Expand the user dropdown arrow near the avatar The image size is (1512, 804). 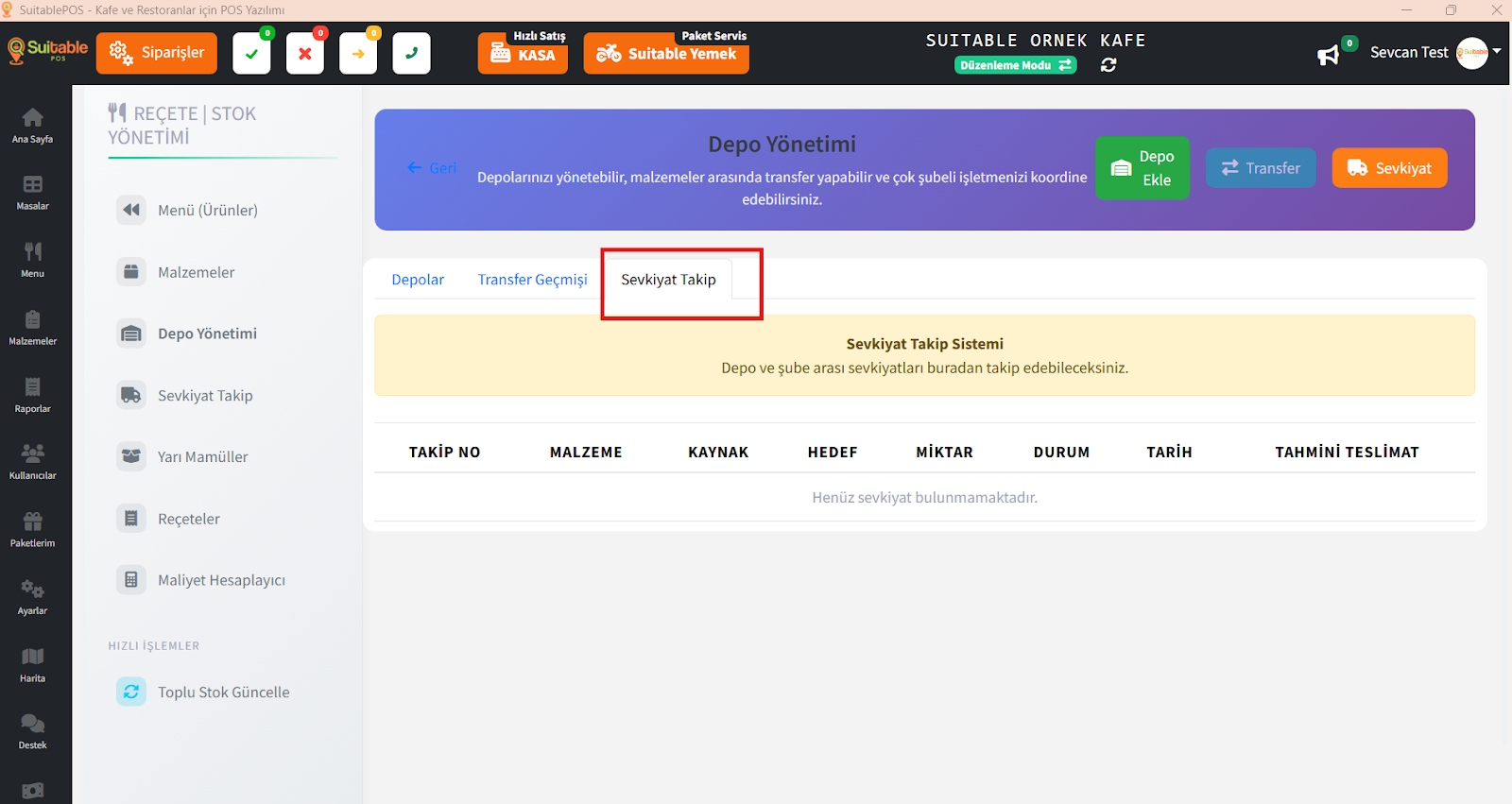click(1497, 51)
